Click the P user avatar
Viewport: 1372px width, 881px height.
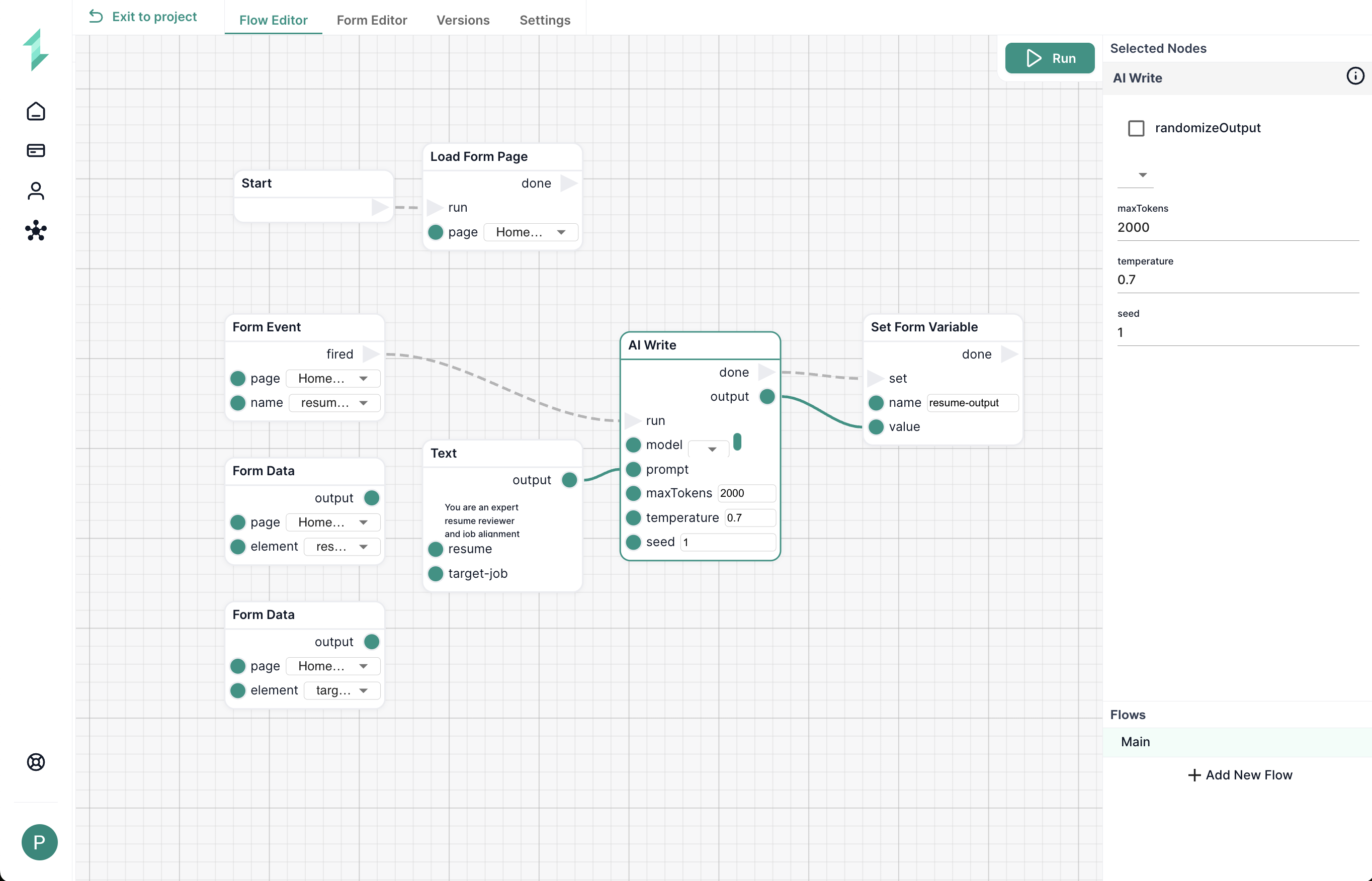click(x=39, y=842)
